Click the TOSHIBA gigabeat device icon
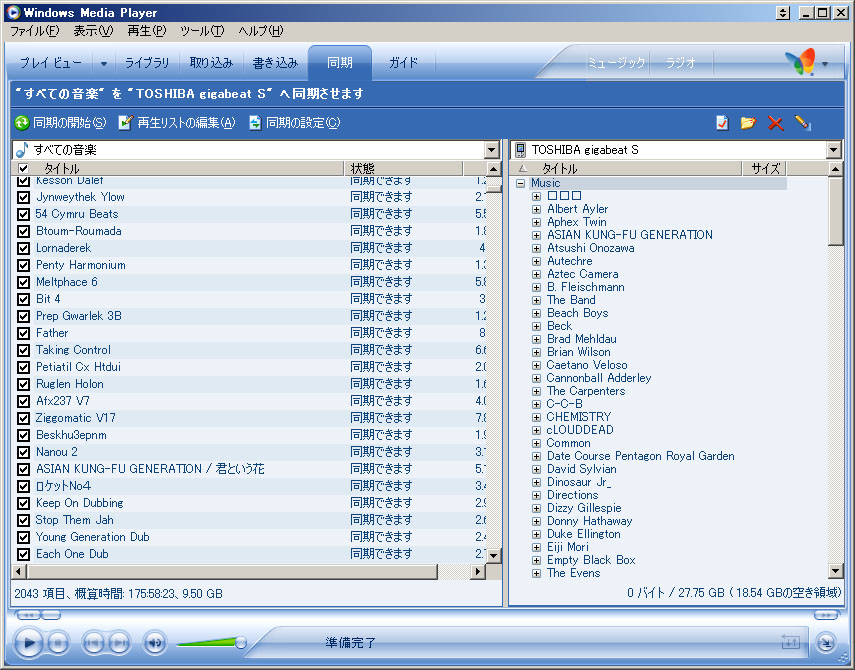Screen dimensions: 855x670 coord(521,149)
